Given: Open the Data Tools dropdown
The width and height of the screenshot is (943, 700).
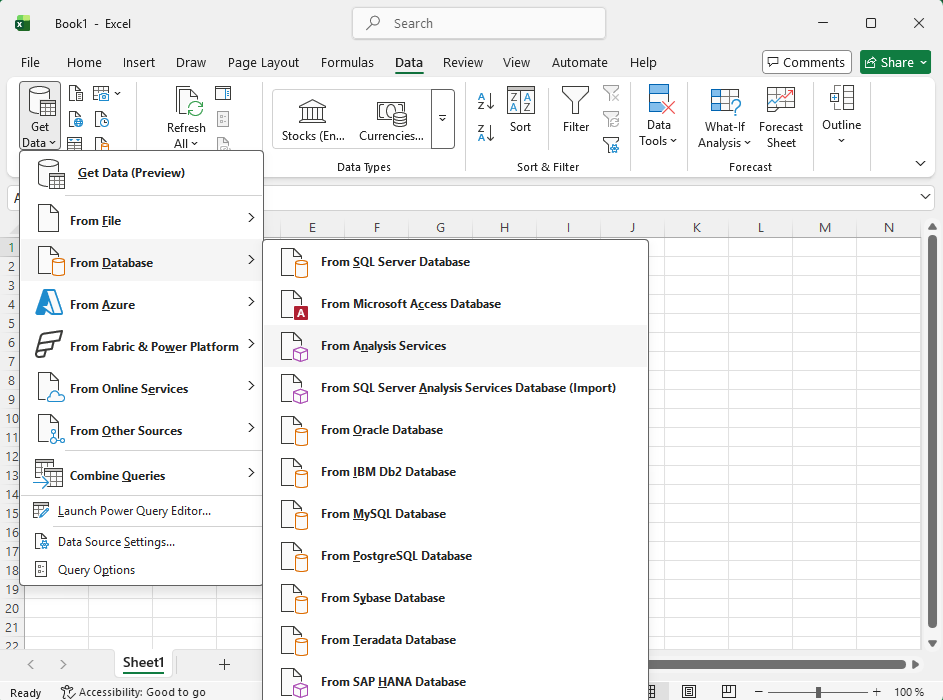Looking at the screenshot, I should pos(659,115).
